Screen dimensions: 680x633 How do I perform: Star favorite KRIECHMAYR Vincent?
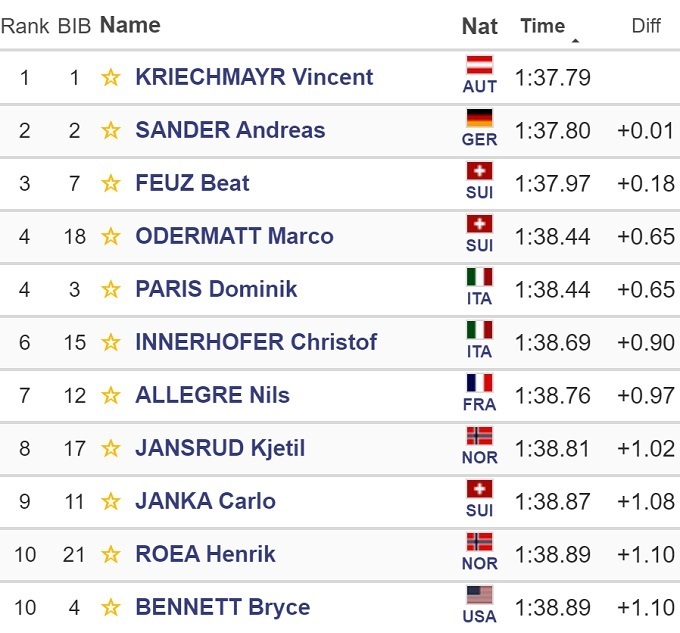click(x=111, y=78)
